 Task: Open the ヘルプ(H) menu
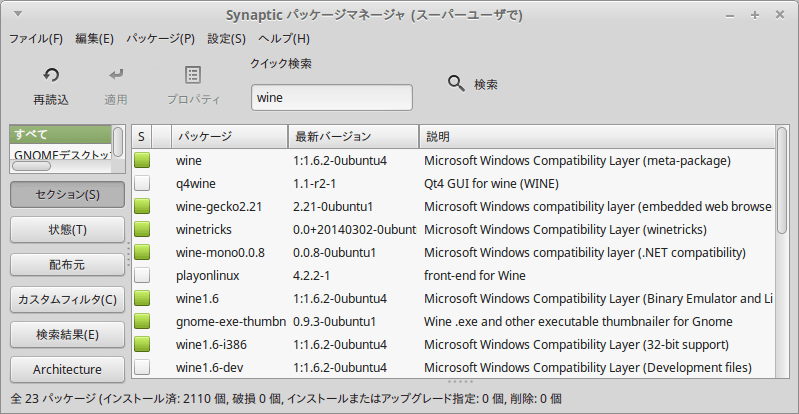tap(284, 39)
